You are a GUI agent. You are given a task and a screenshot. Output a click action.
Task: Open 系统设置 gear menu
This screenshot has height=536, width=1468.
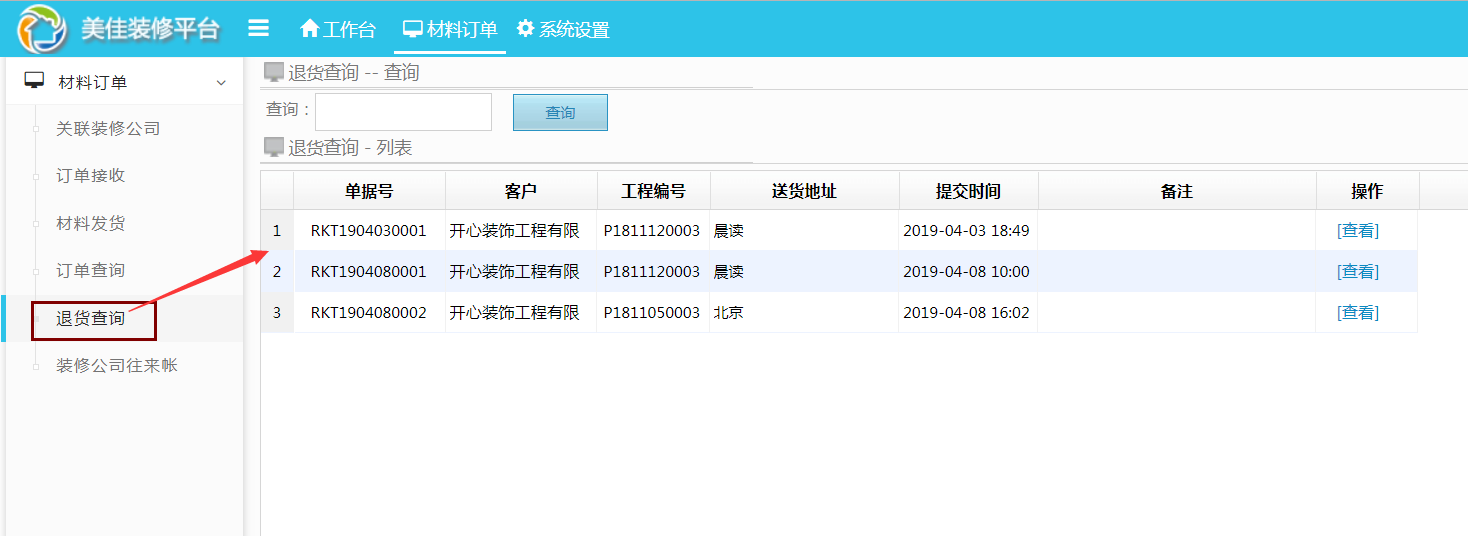coord(563,29)
